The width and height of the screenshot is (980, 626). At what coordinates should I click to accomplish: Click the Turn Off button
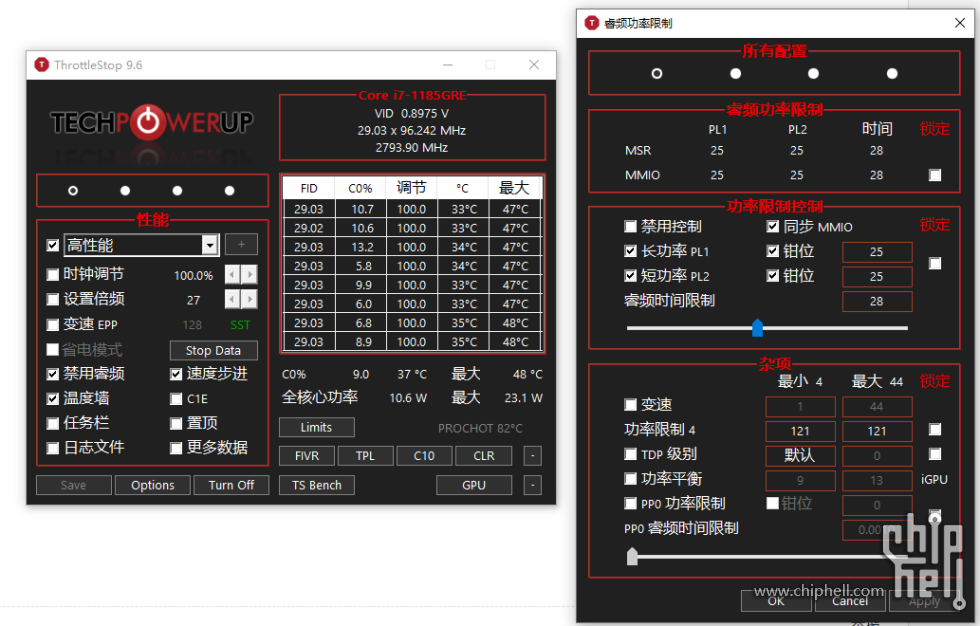[x=231, y=485]
